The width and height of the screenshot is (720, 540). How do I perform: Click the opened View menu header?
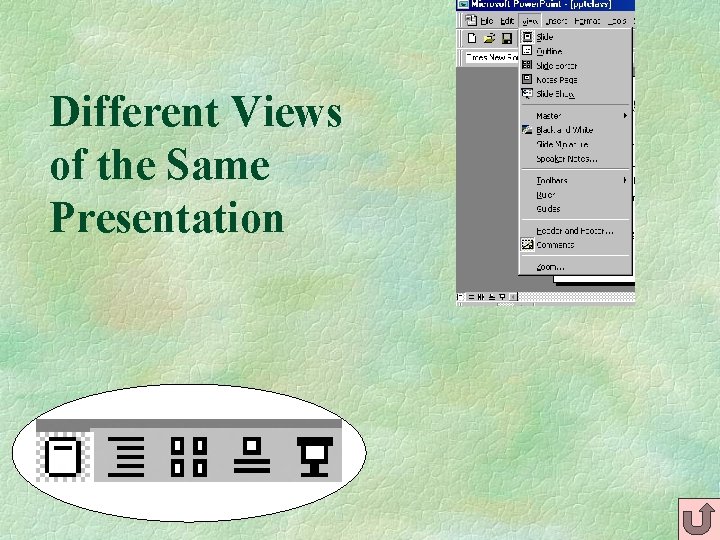coord(530,21)
